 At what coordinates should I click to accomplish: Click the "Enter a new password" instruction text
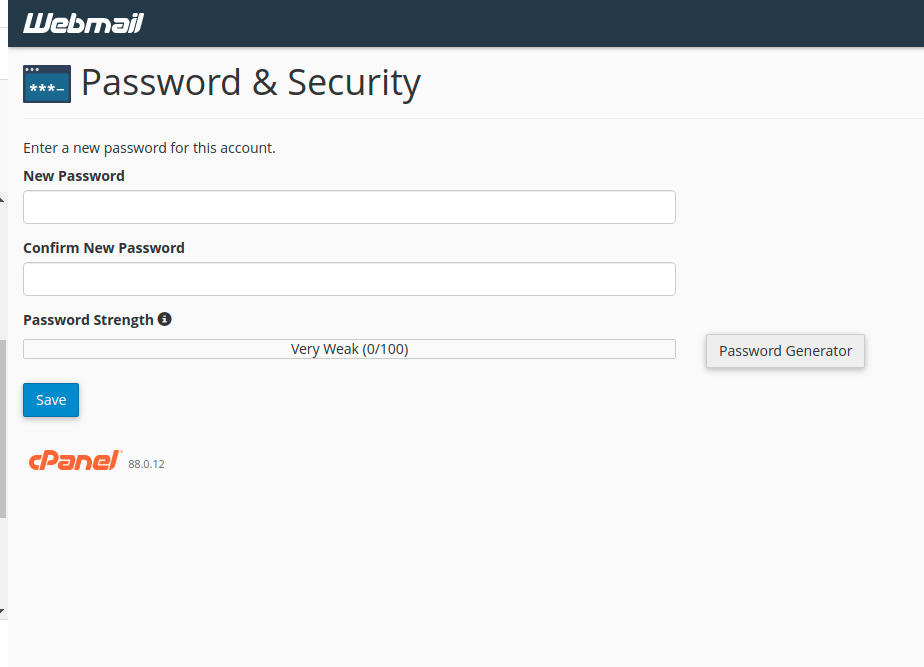pyautogui.click(x=149, y=148)
